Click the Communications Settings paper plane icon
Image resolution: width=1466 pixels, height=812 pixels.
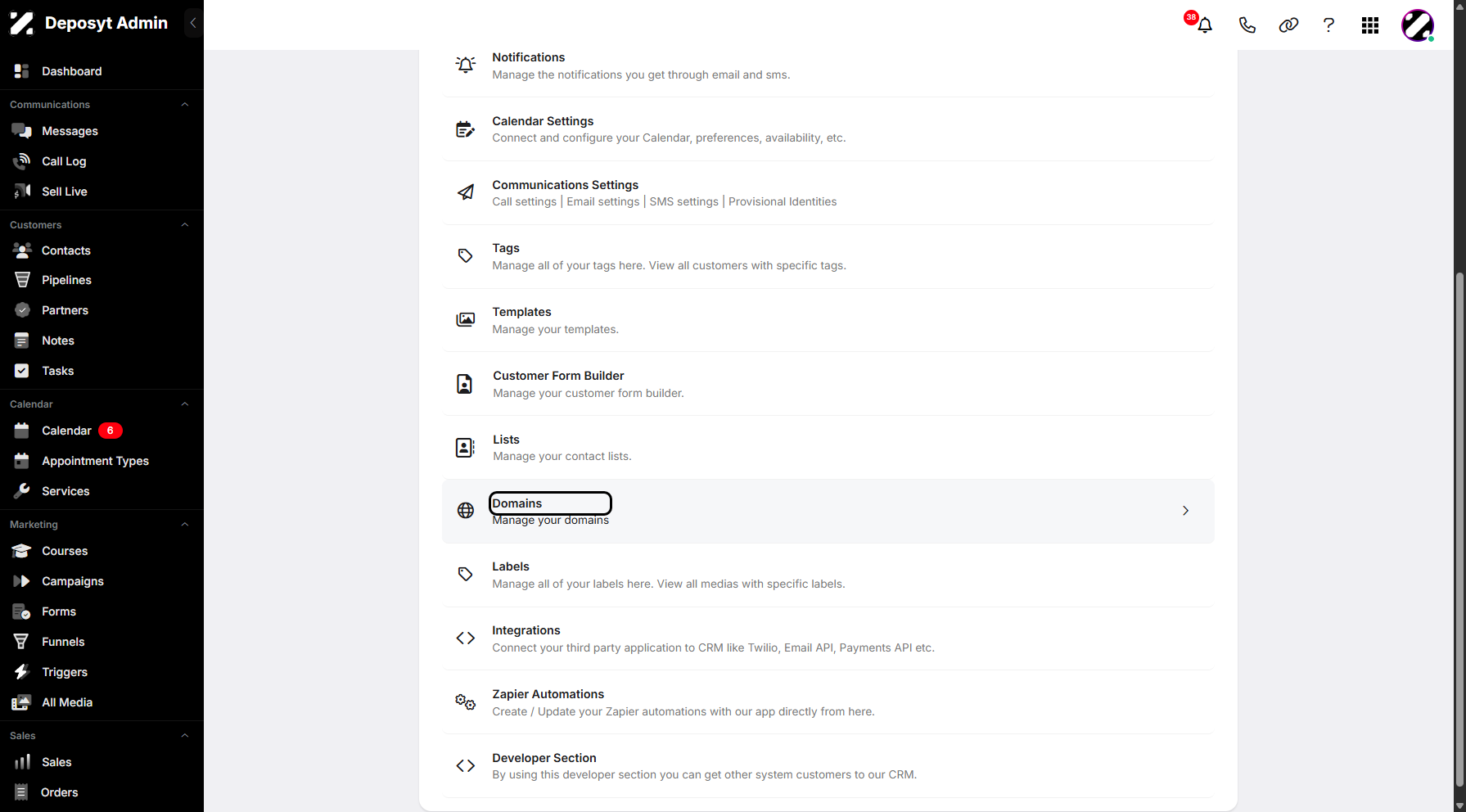[466, 192]
